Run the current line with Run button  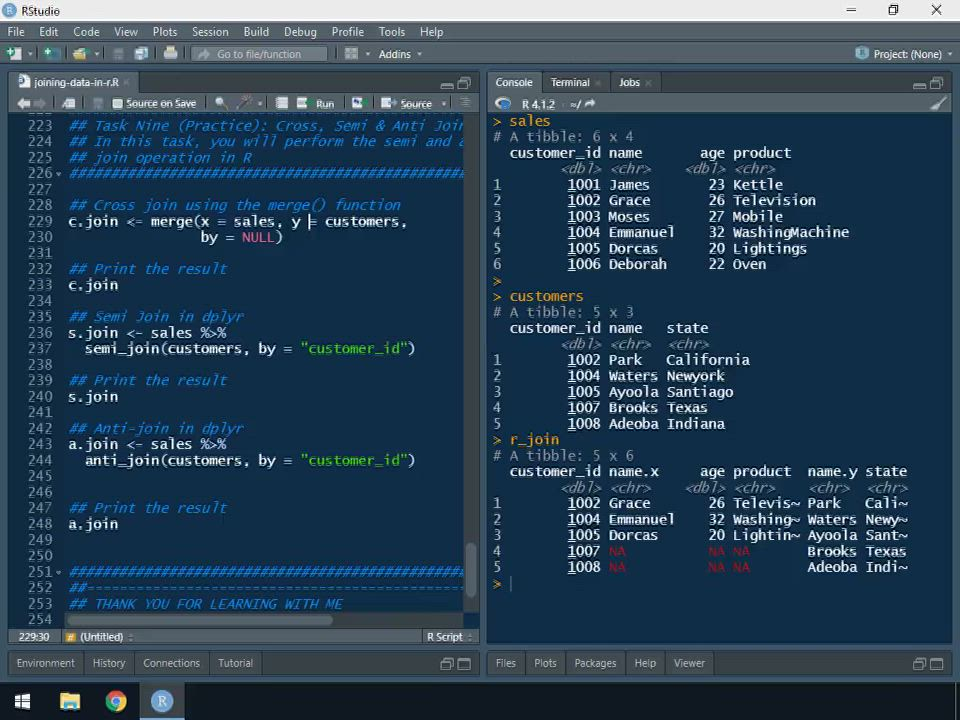(316, 104)
